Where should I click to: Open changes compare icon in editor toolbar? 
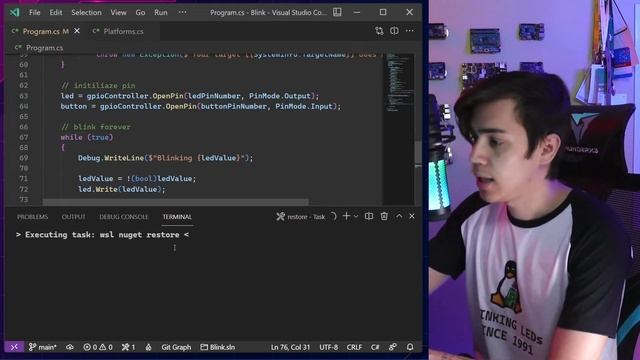(x=379, y=31)
